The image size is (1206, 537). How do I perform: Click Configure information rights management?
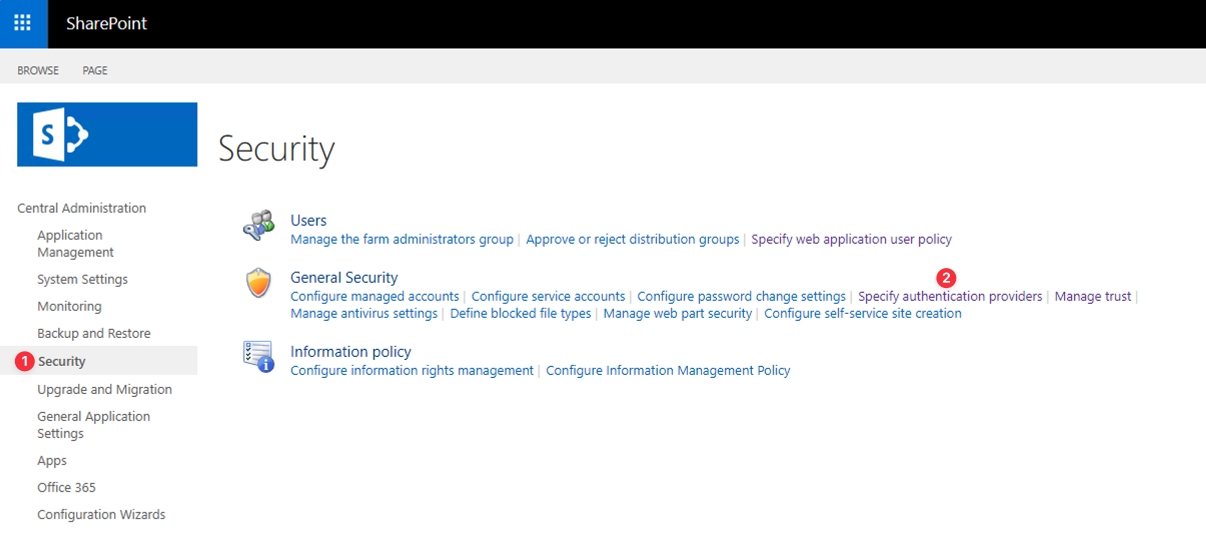coord(411,370)
